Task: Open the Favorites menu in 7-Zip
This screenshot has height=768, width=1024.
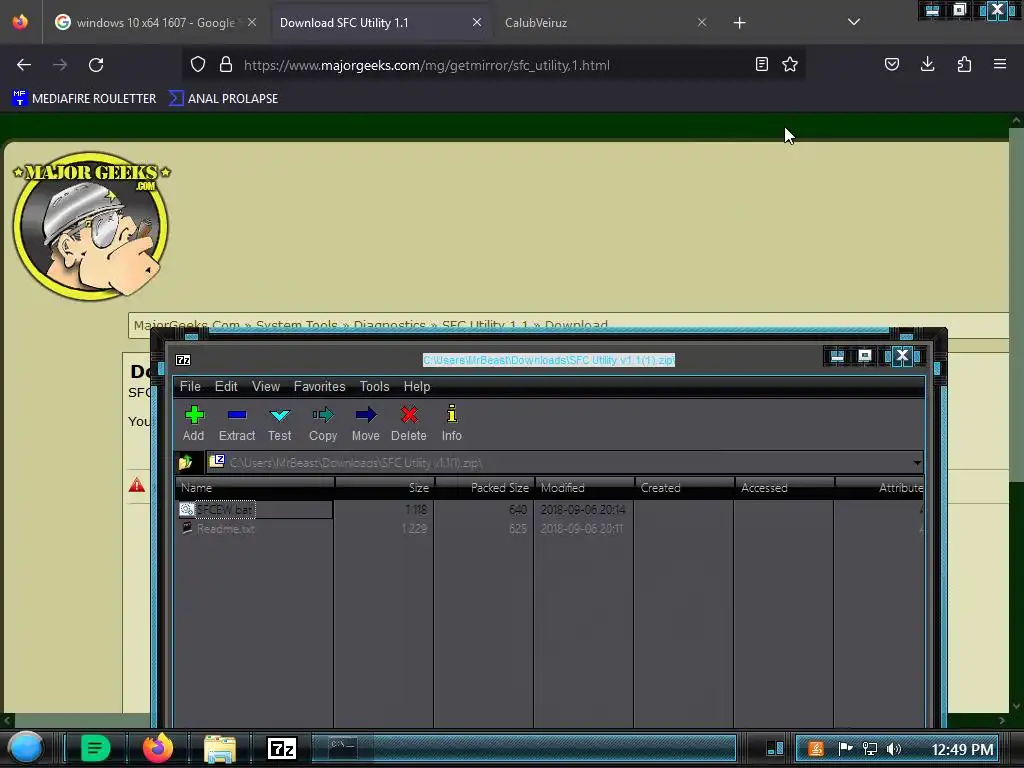Action: 319,387
